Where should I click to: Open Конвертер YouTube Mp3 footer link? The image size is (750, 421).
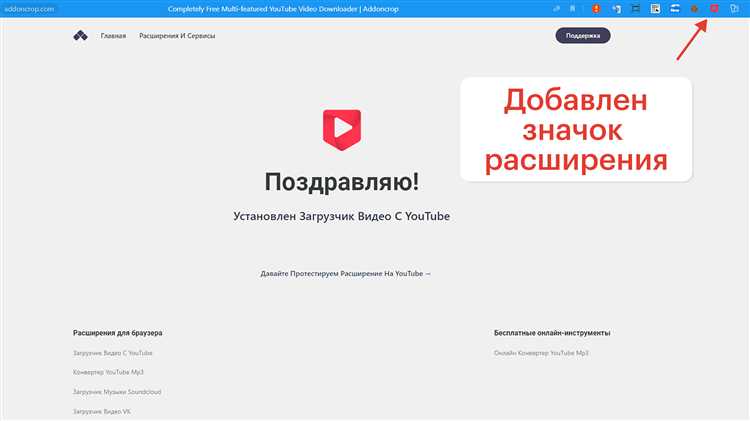point(108,372)
